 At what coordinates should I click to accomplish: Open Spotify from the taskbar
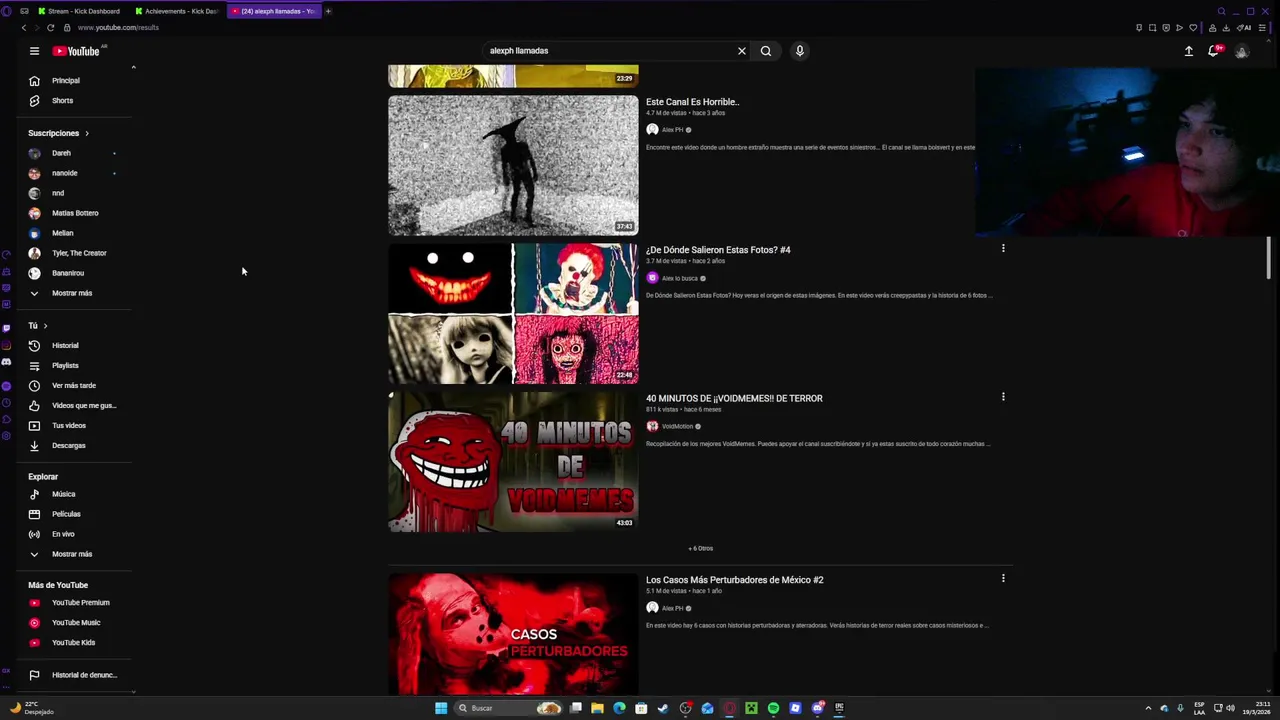[773, 708]
